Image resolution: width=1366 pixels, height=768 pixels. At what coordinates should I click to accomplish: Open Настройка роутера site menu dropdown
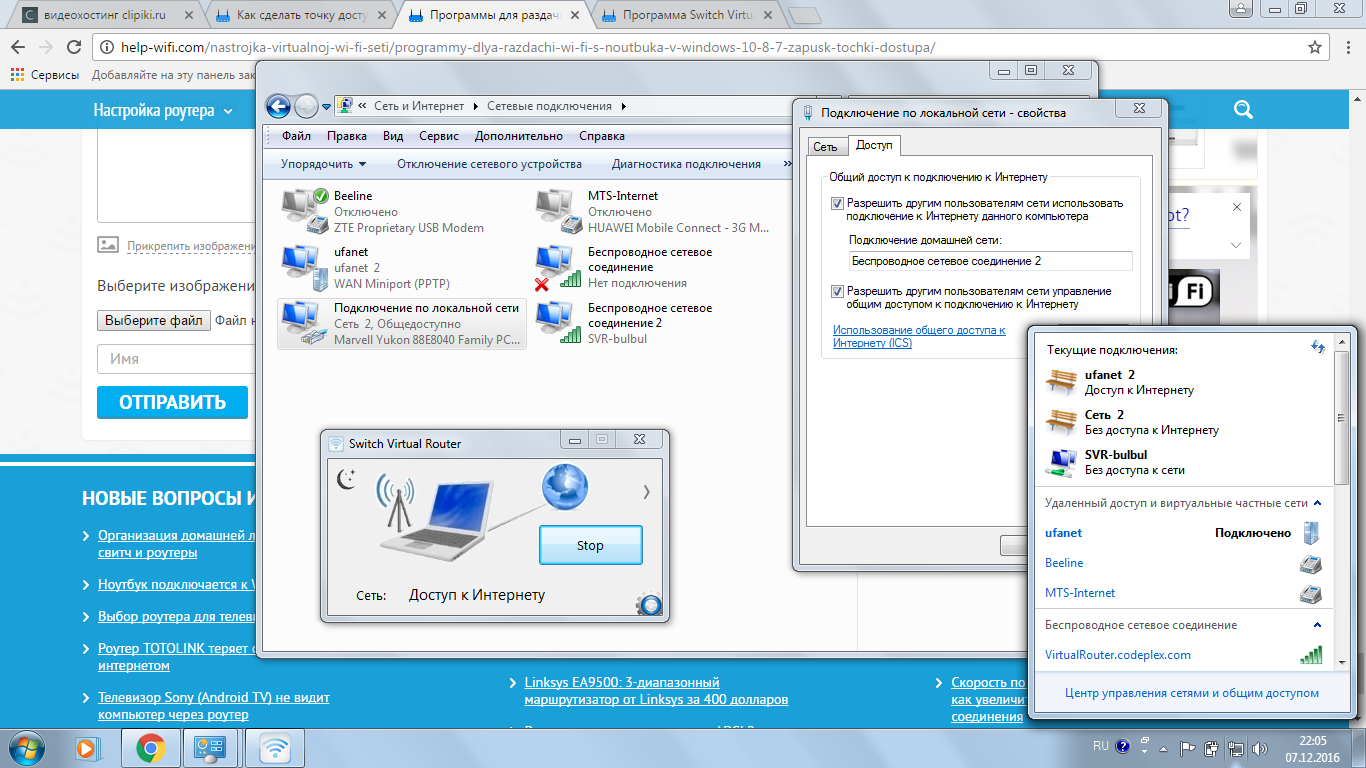(163, 111)
